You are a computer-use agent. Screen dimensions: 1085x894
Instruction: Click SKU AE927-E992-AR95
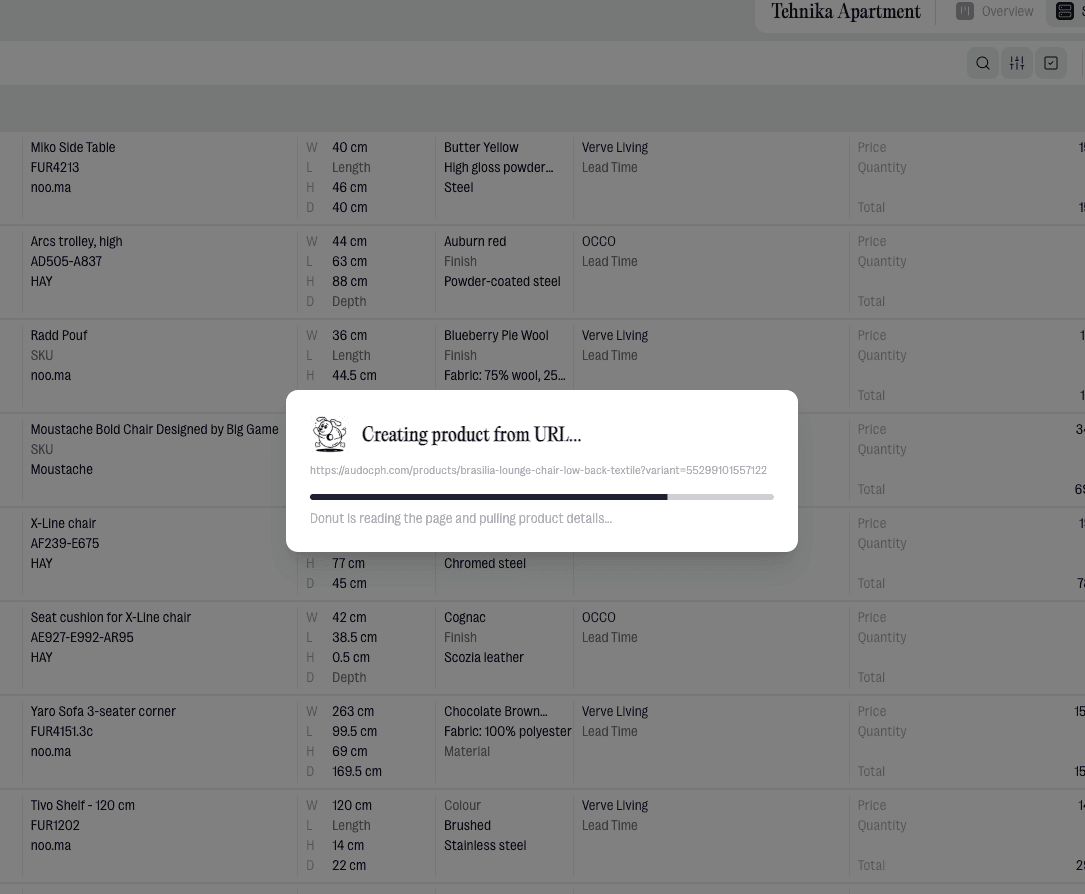82,638
